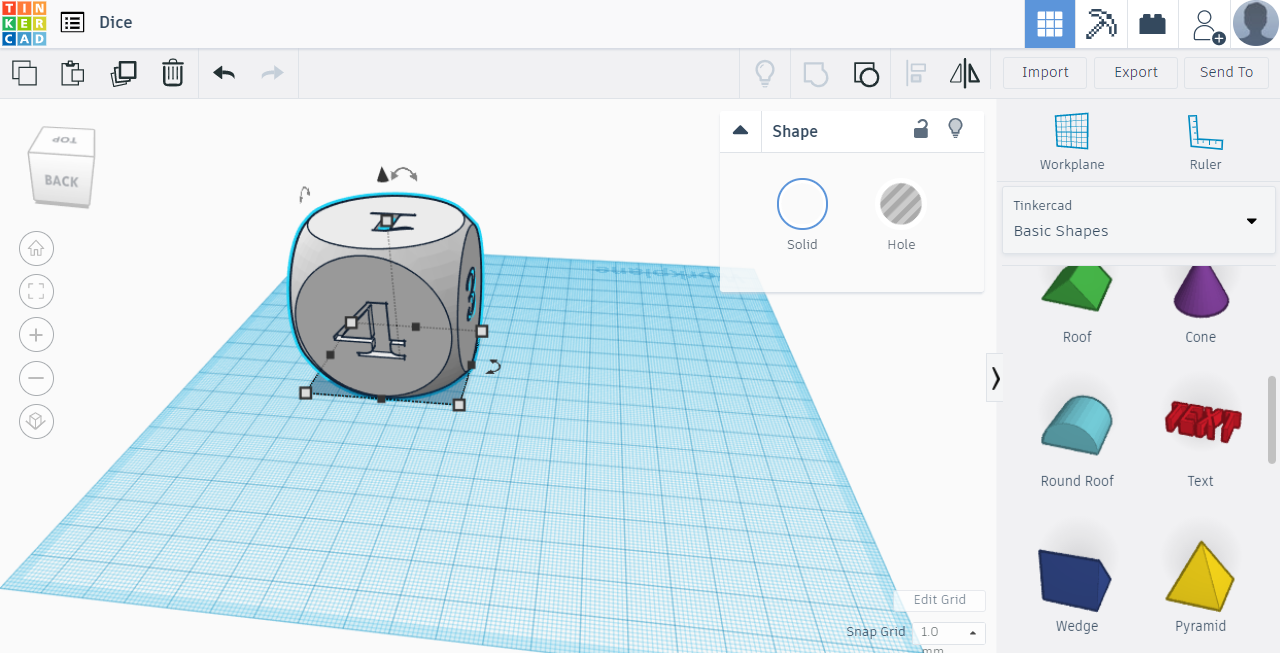Toggle the perspective/orthographic view cube button

click(37, 421)
